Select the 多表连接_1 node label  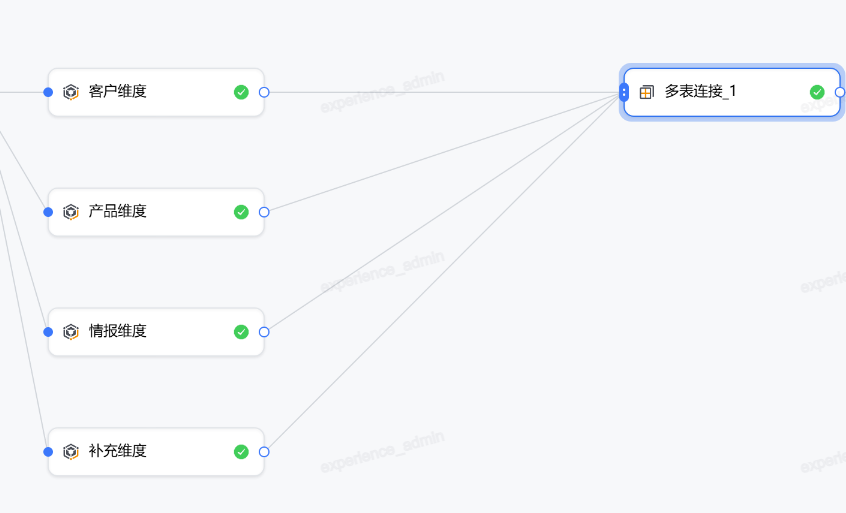701,92
